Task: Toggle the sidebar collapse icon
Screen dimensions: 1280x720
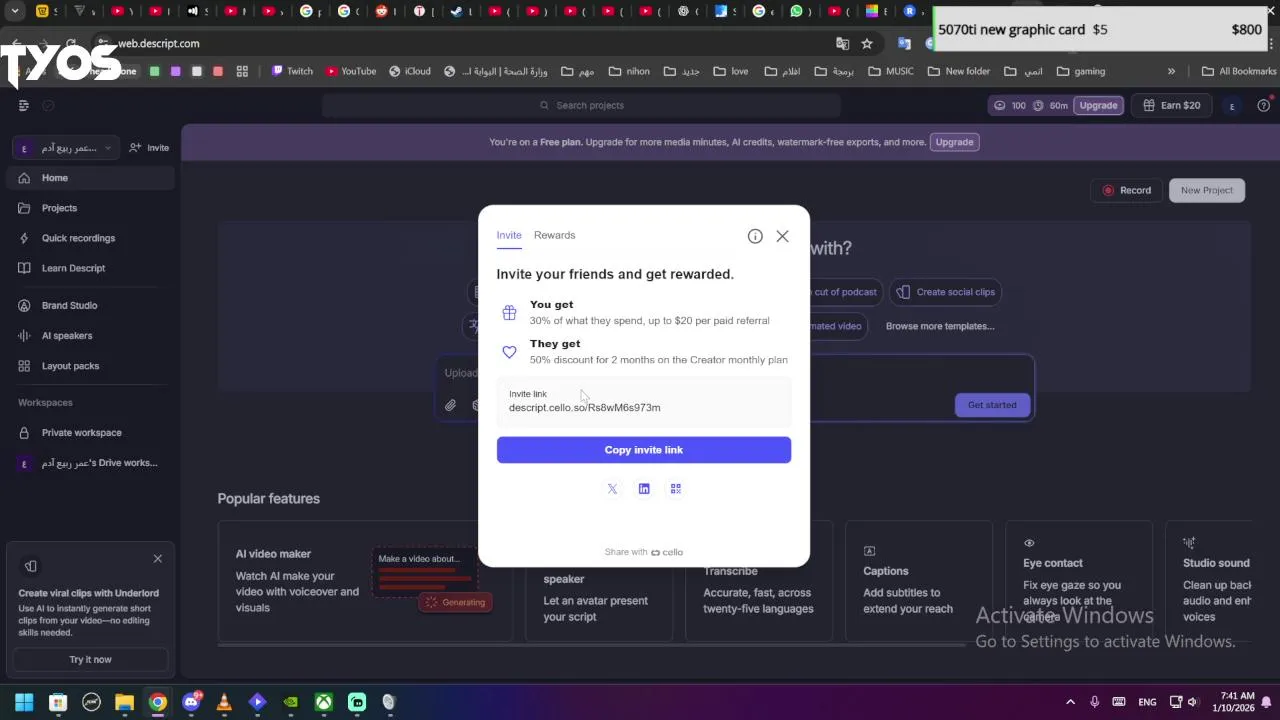Action: coord(24,105)
